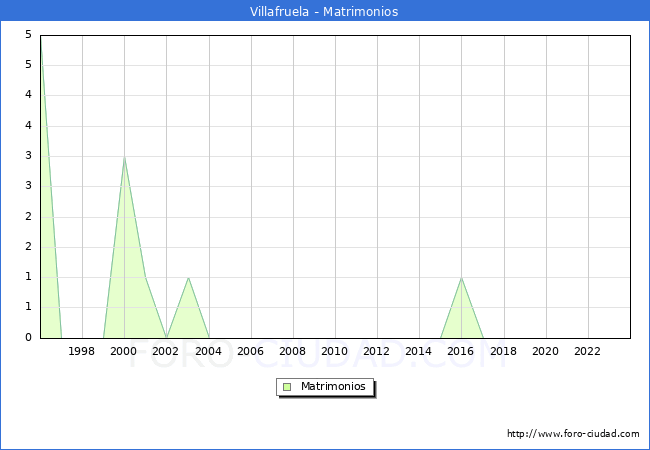Select the 2014 x-axis label
Screen dimensions: 650x450
coord(418,352)
